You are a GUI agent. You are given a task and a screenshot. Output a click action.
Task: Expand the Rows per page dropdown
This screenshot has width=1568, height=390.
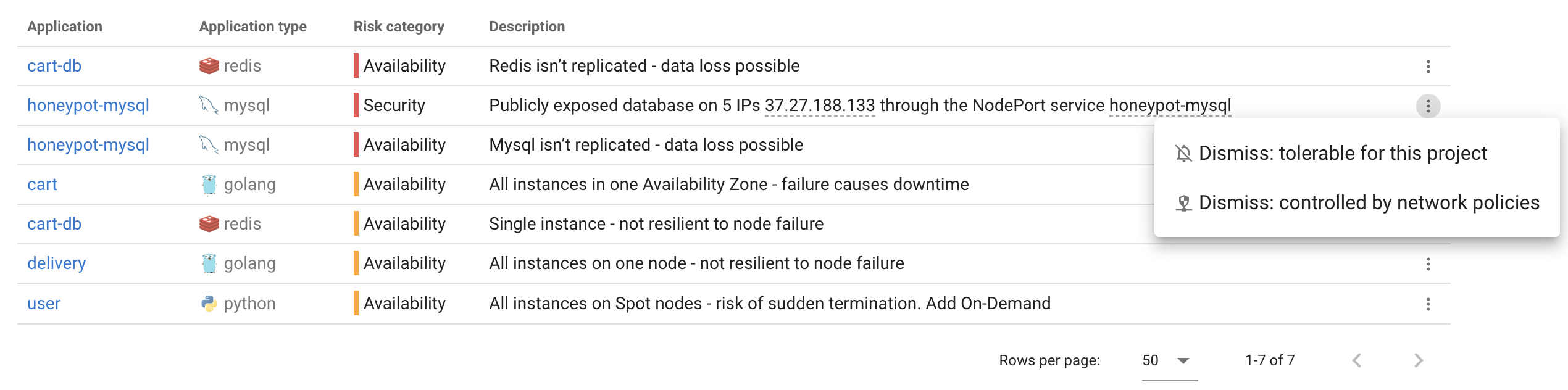coord(1169,360)
